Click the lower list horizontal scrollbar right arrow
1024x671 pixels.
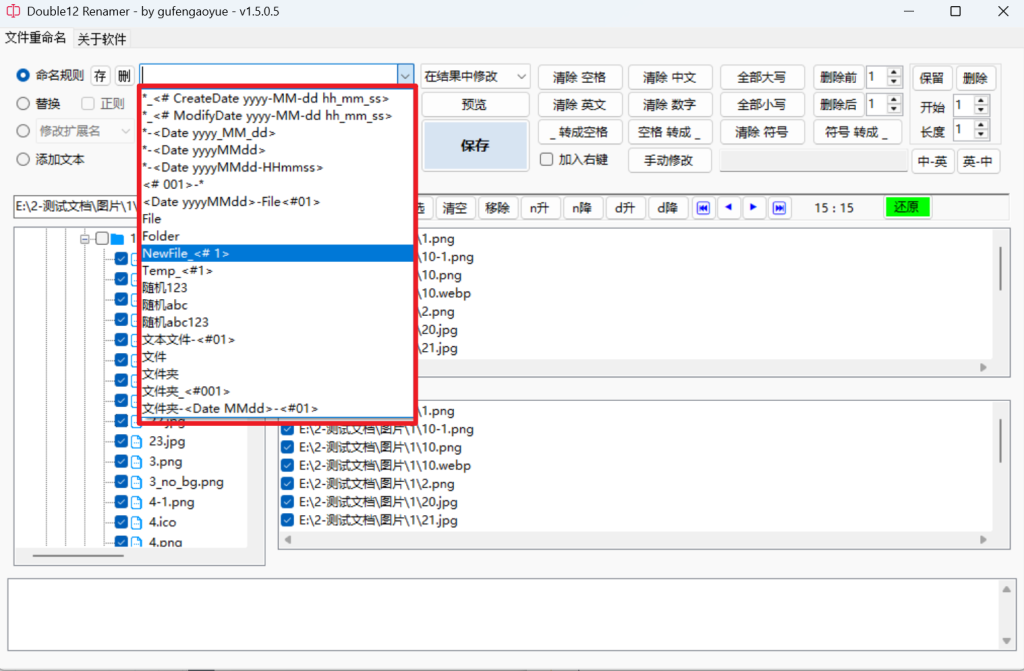(983, 540)
